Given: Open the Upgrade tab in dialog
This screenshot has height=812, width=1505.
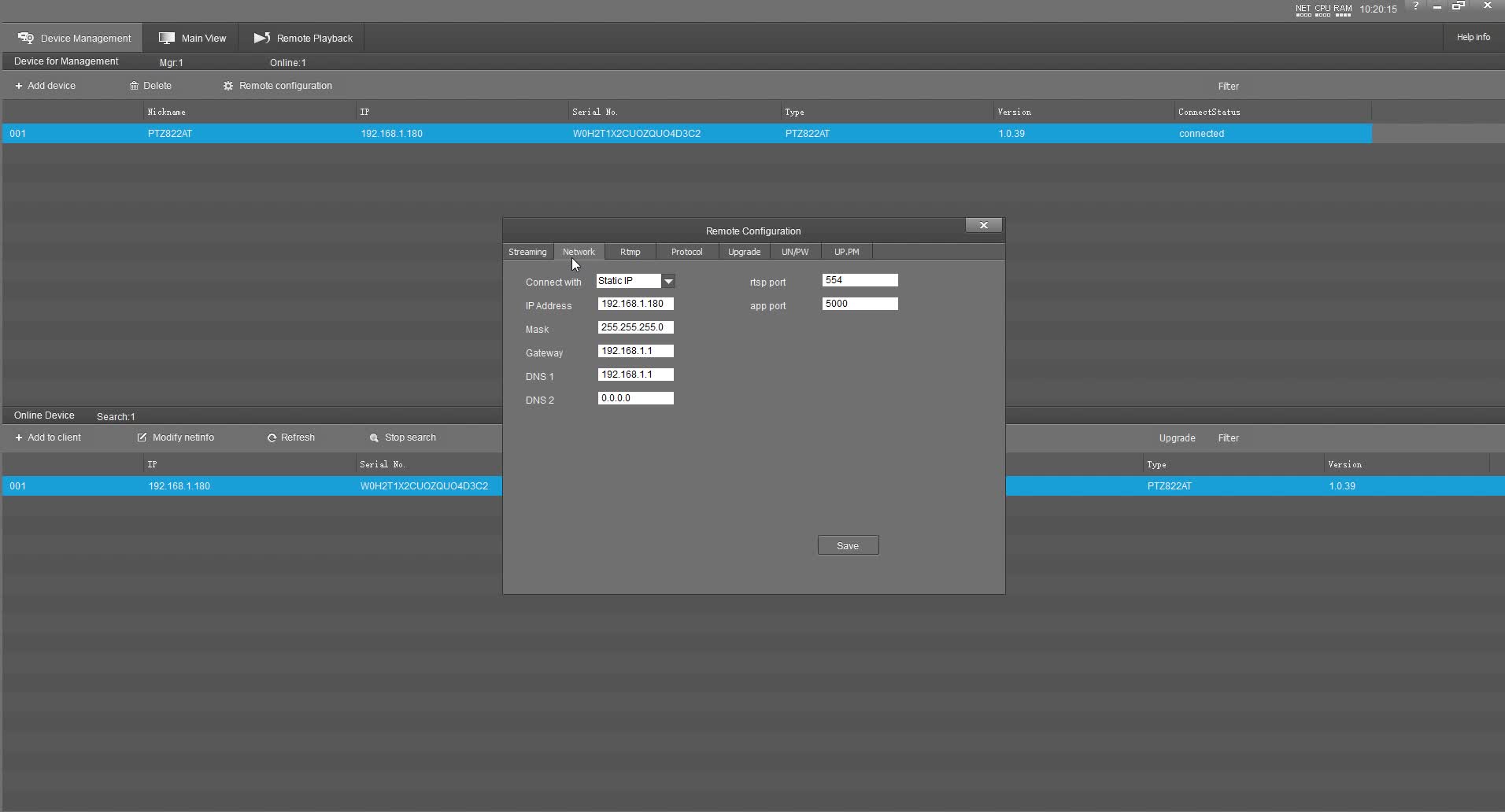Looking at the screenshot, I should (744, 252).
